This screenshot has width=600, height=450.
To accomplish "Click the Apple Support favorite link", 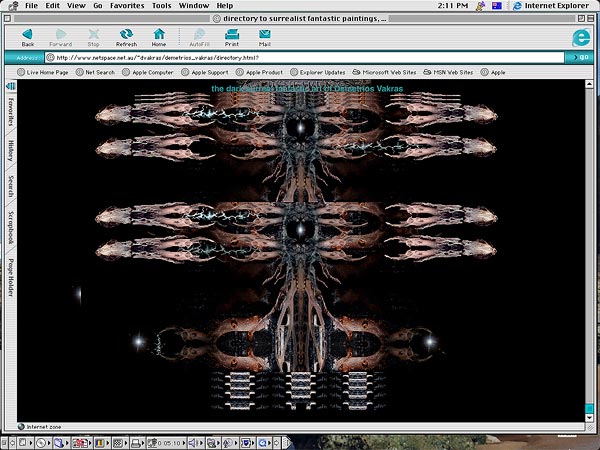I will pos(205,72).
